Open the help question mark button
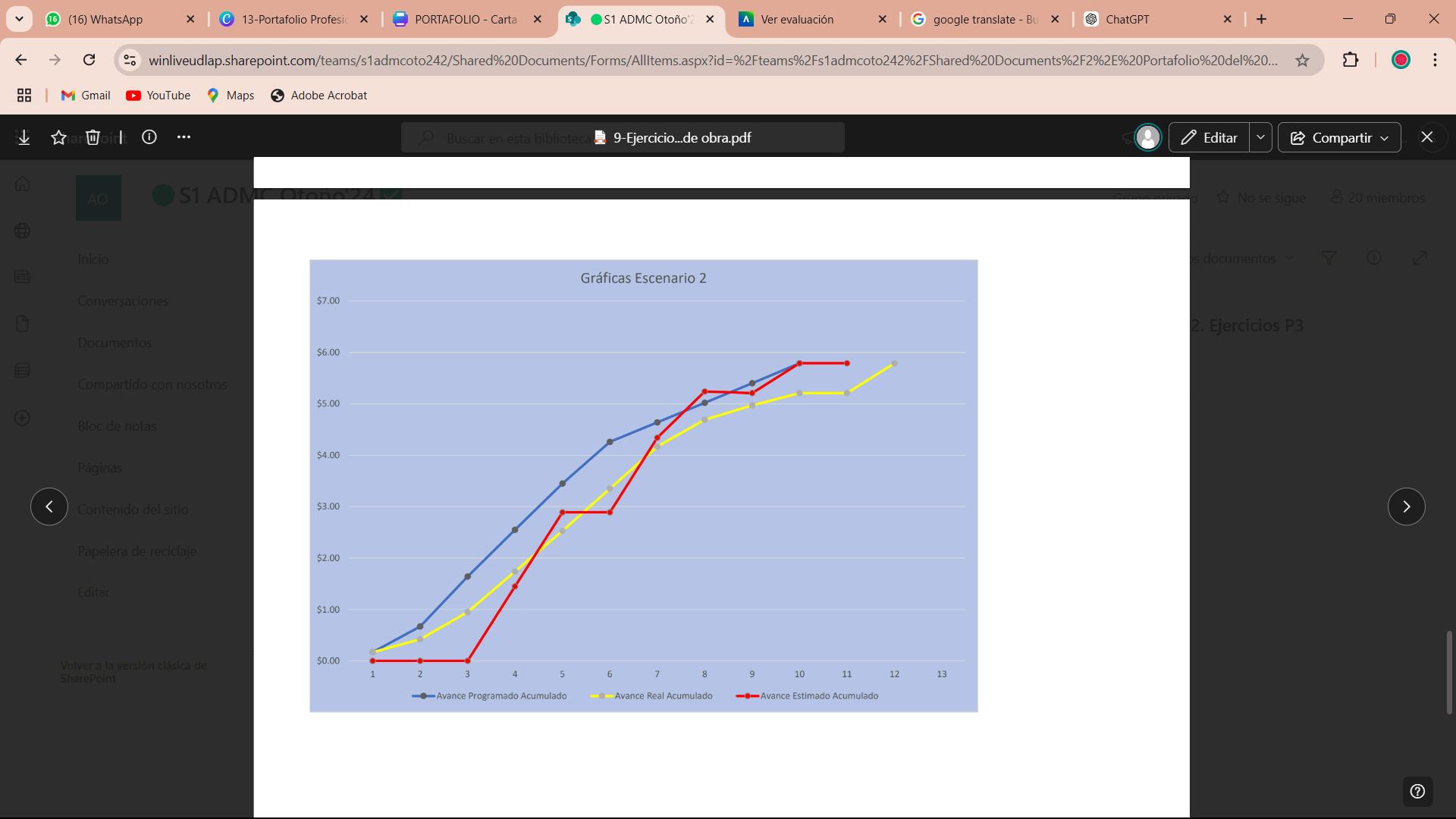 coord(1417,792)
